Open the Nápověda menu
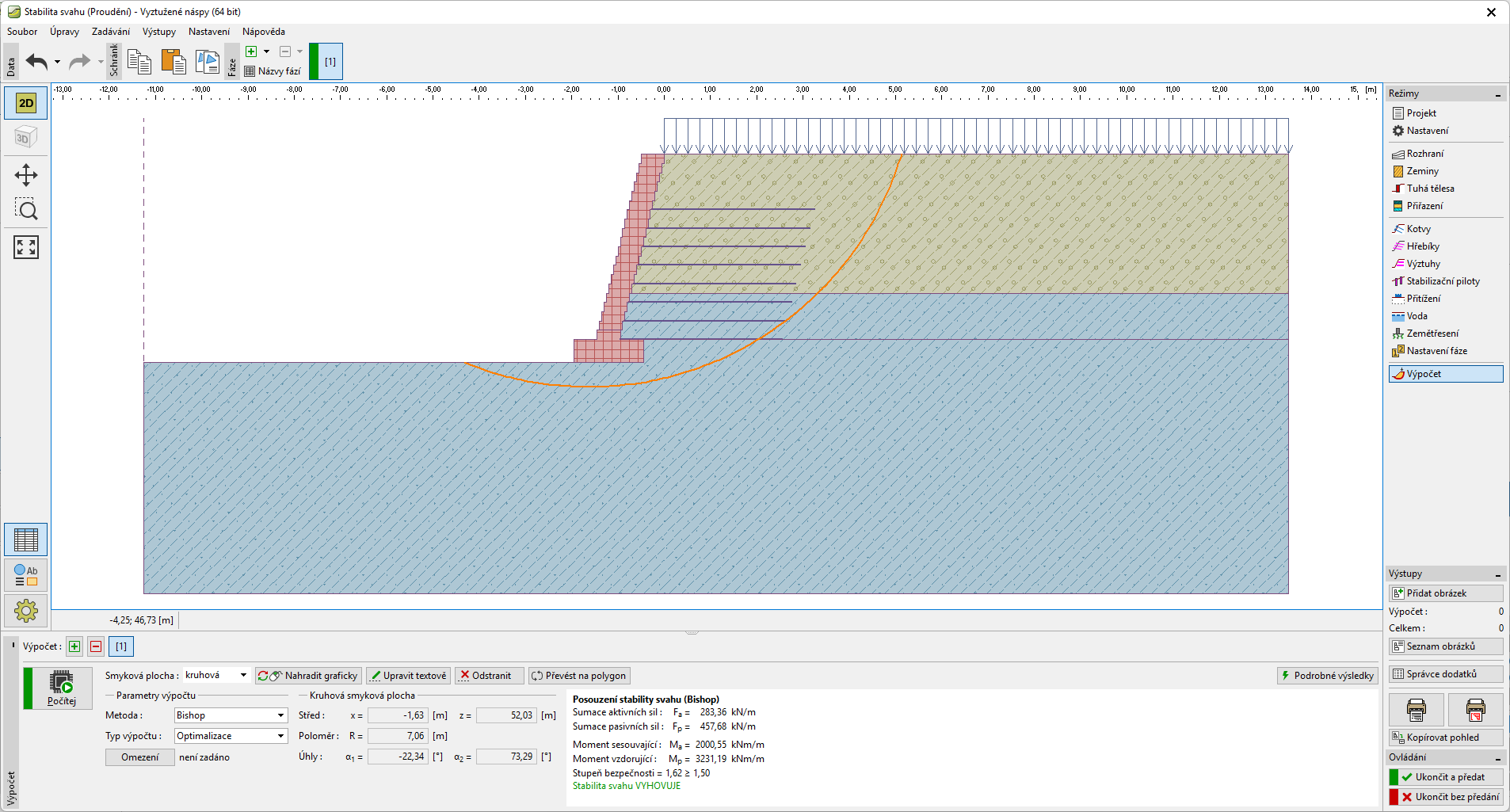 click(263, 32)
